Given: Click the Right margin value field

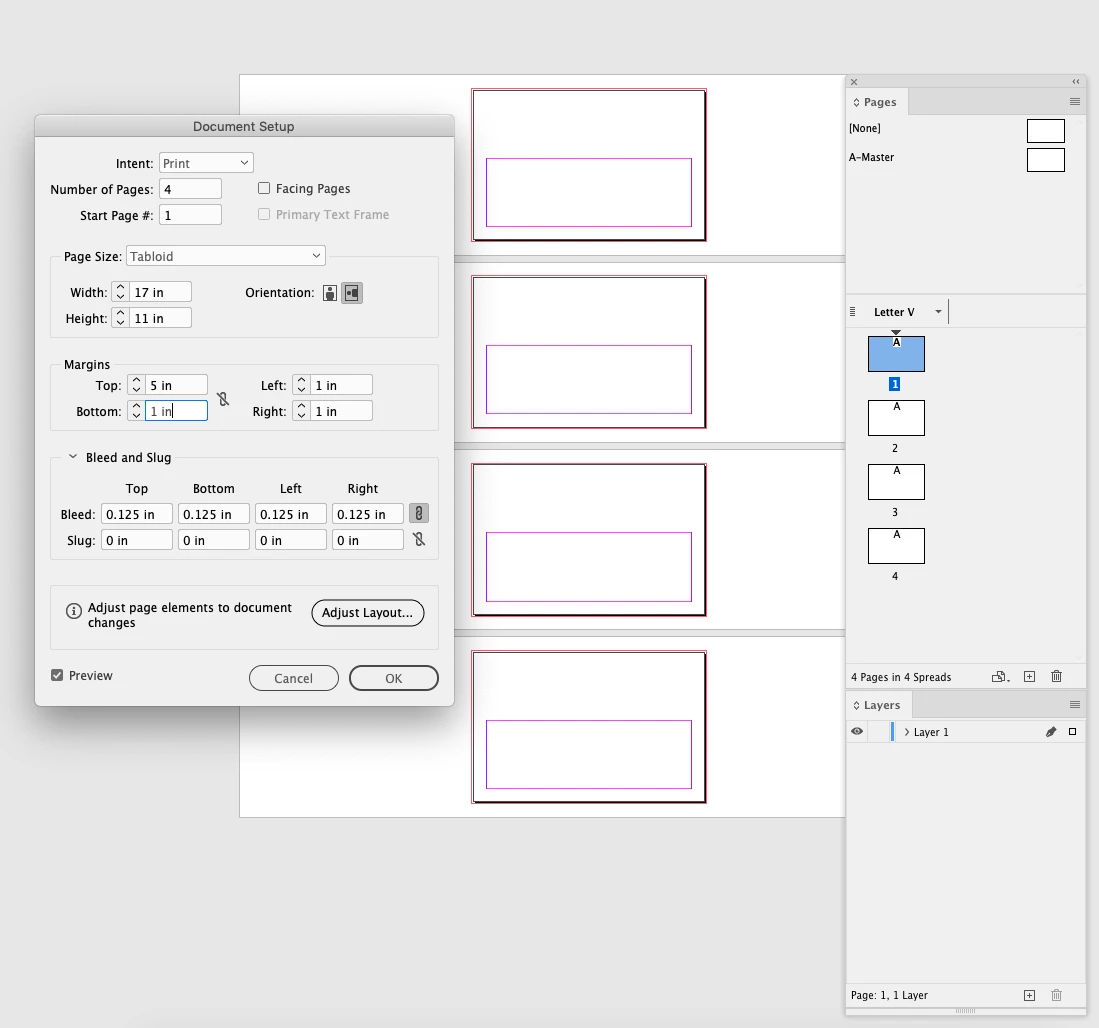Looking at the screenshot, I should click(341, 411).
